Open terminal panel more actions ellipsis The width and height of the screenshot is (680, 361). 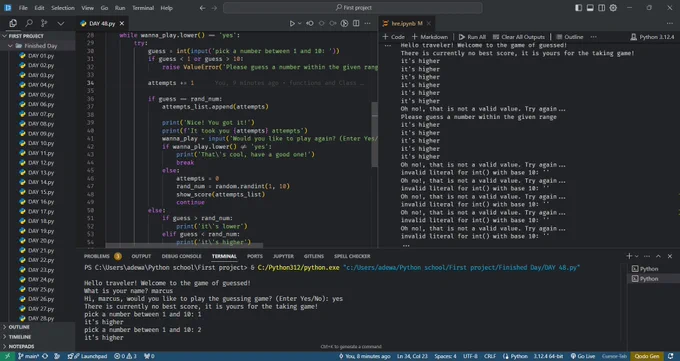coord(647,256)
